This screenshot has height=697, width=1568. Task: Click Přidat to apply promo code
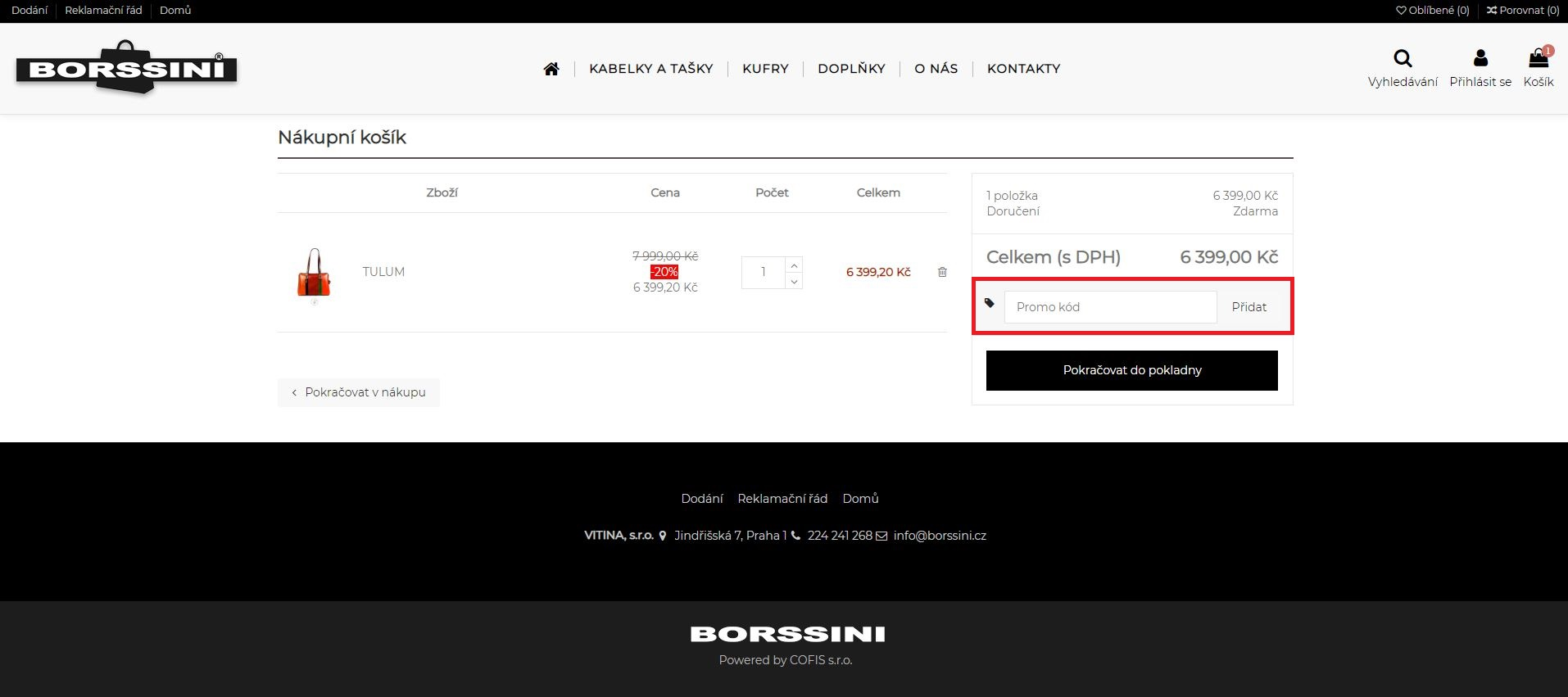(x=1249, y=307)
